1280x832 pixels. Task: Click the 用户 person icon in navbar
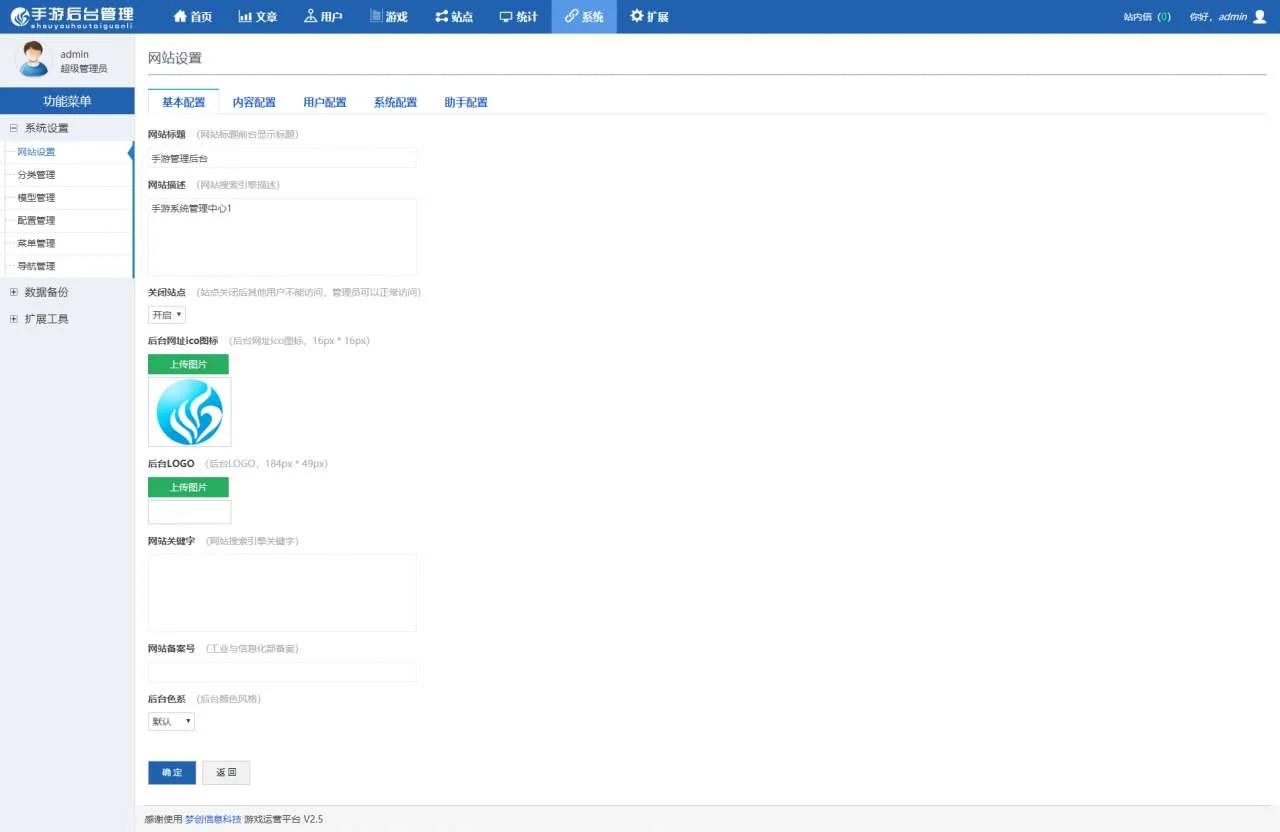click(310, 17)
